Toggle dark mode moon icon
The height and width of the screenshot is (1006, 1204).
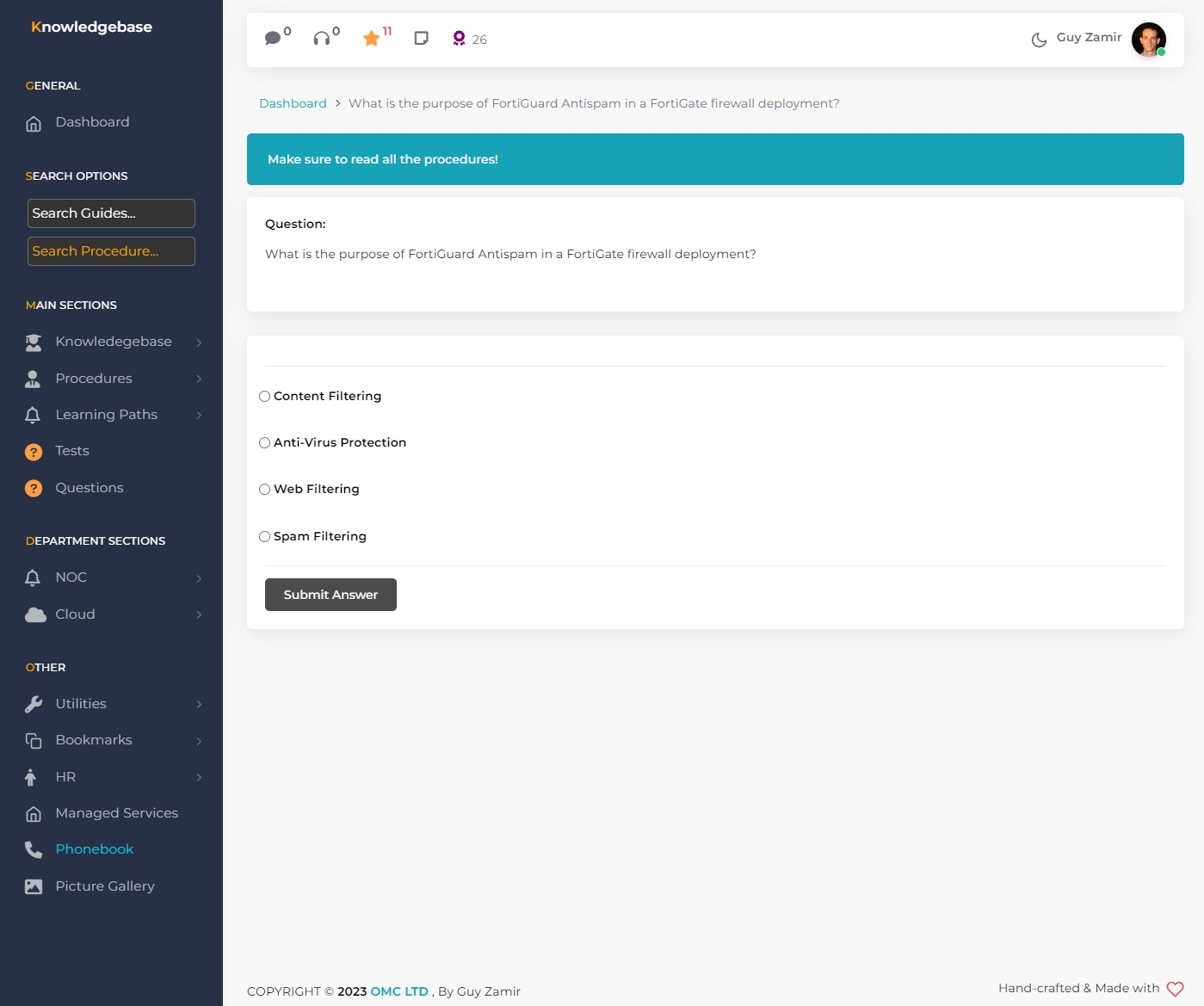(x=1039, y=40)
